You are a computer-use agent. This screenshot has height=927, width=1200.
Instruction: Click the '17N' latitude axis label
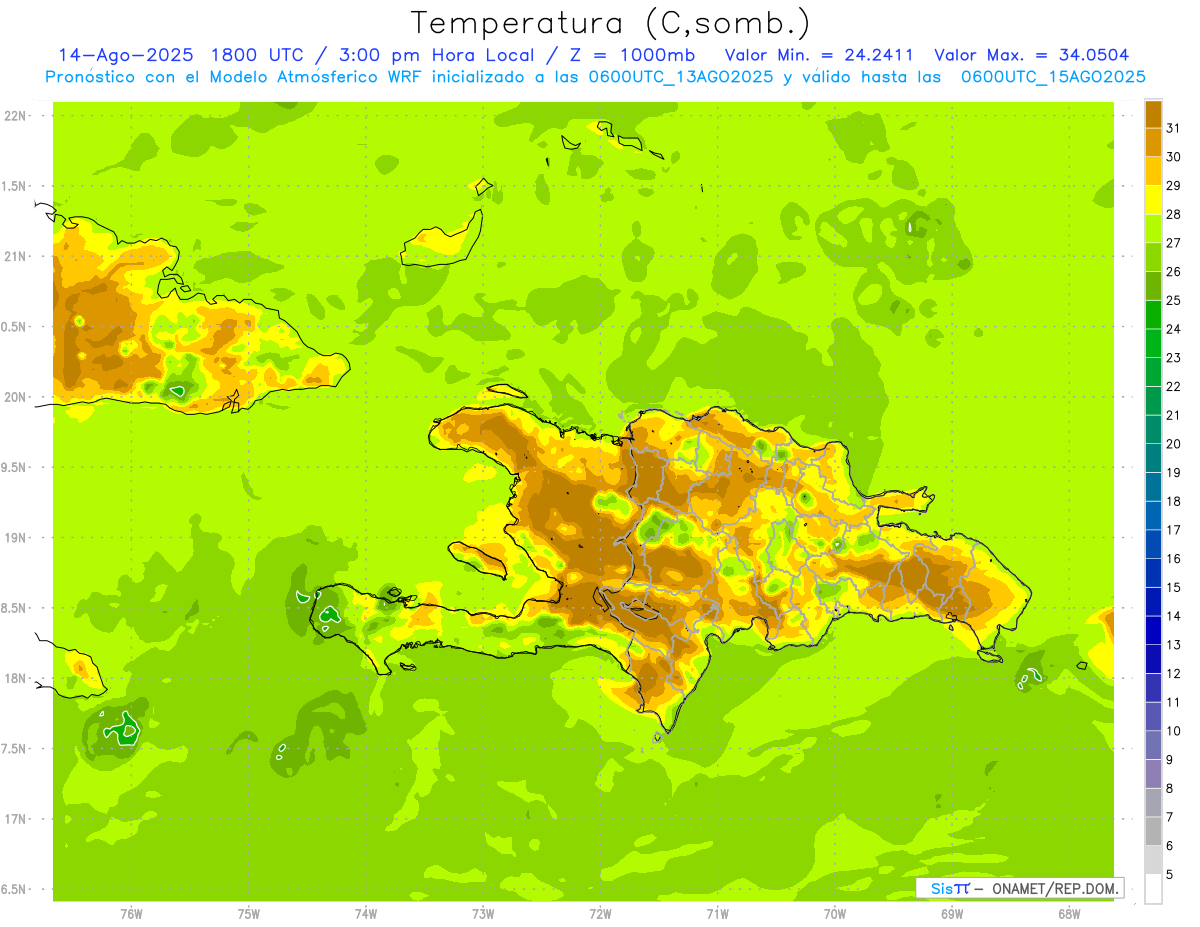tap(16, 819)
